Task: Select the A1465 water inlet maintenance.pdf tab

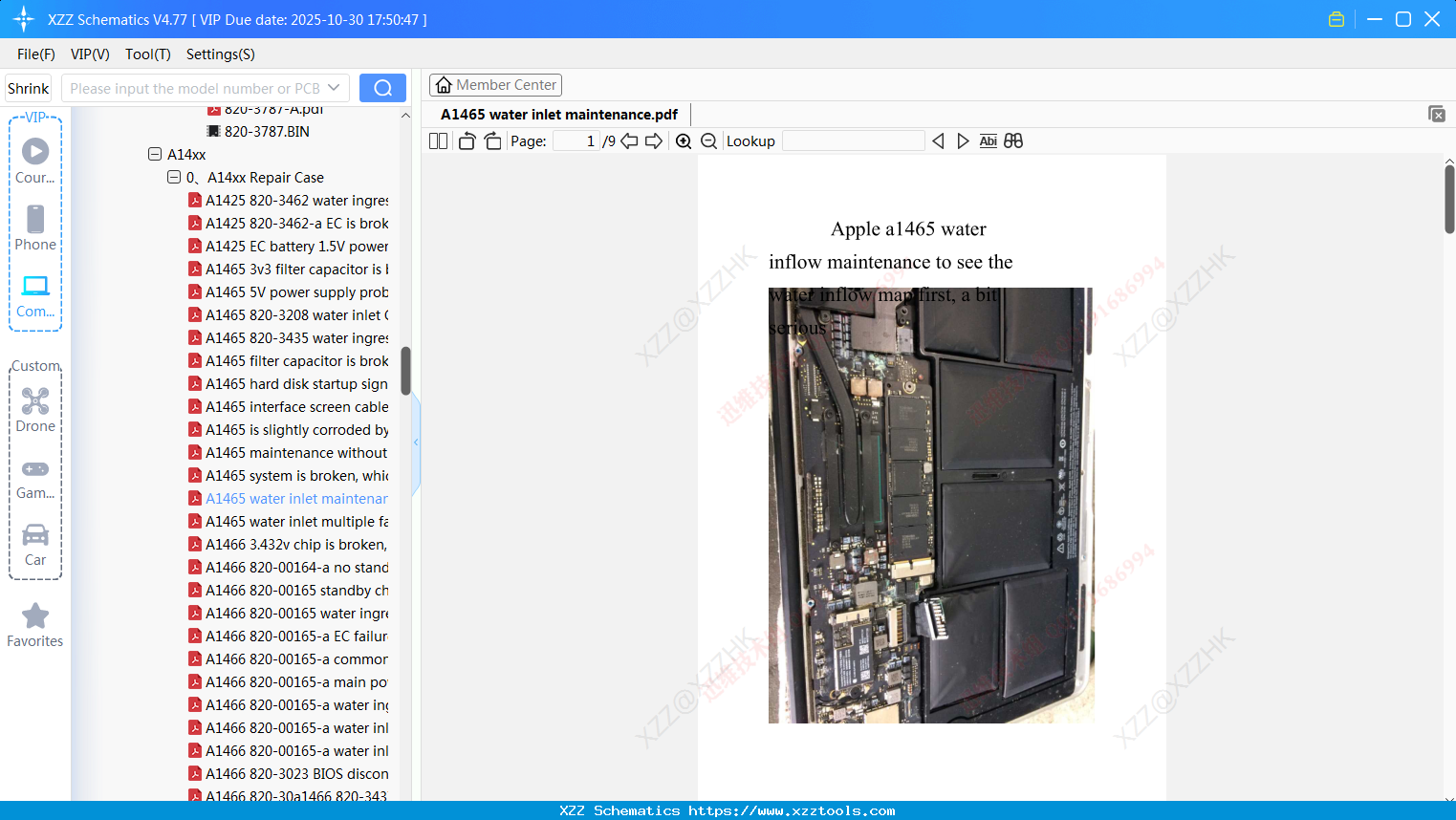Action: coord(559,115)
